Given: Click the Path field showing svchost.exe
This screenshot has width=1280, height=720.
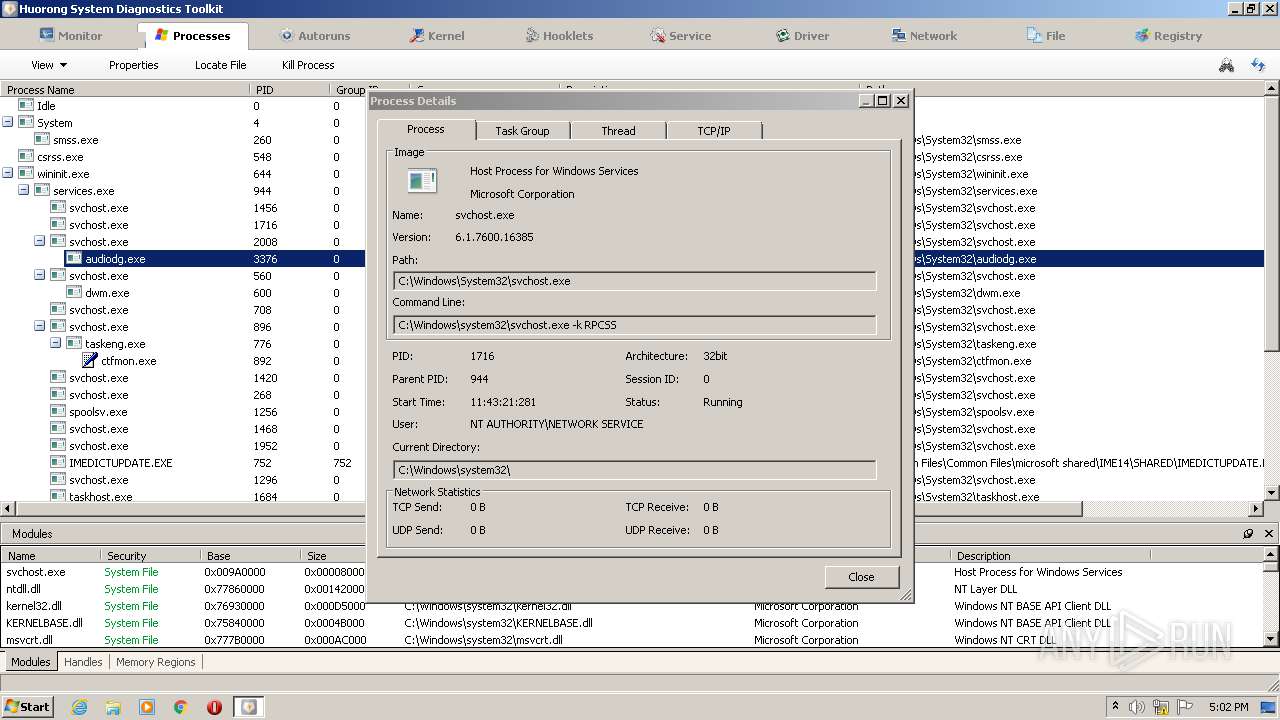Looking at the screenshot, I should [x=634, y=281].
